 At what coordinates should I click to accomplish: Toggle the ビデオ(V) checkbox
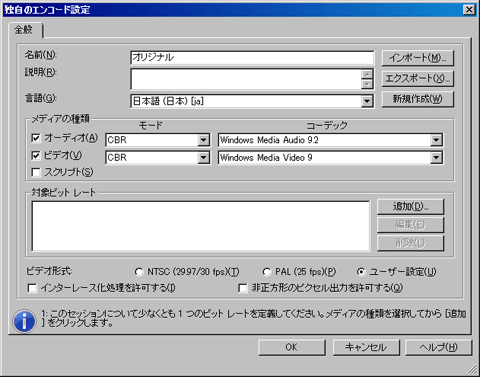click(36, 155)
